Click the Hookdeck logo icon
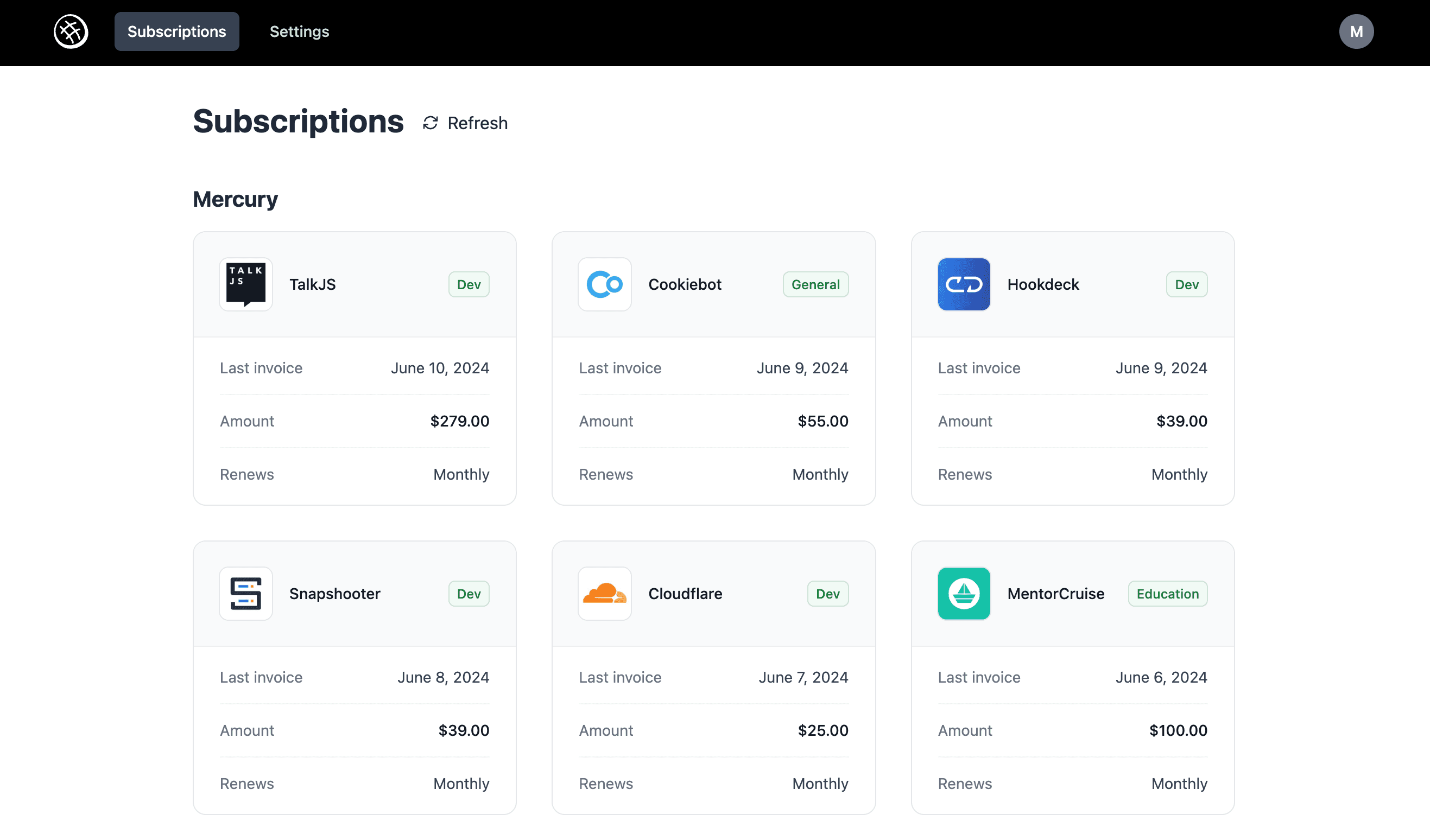Viewport: 1430px width, 840px height. click(x=964, y=284)
